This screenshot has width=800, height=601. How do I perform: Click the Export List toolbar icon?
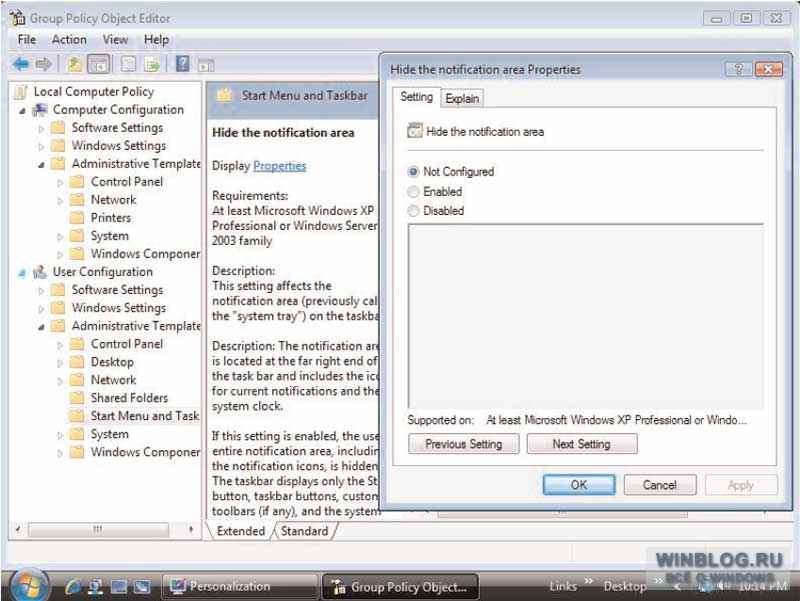tap(152, 64)
